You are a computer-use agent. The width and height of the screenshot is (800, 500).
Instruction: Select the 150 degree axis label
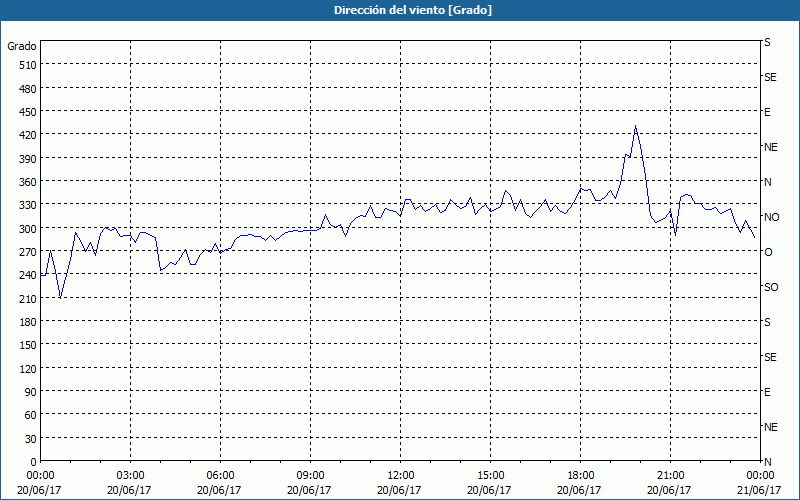(x=29, y=345)
